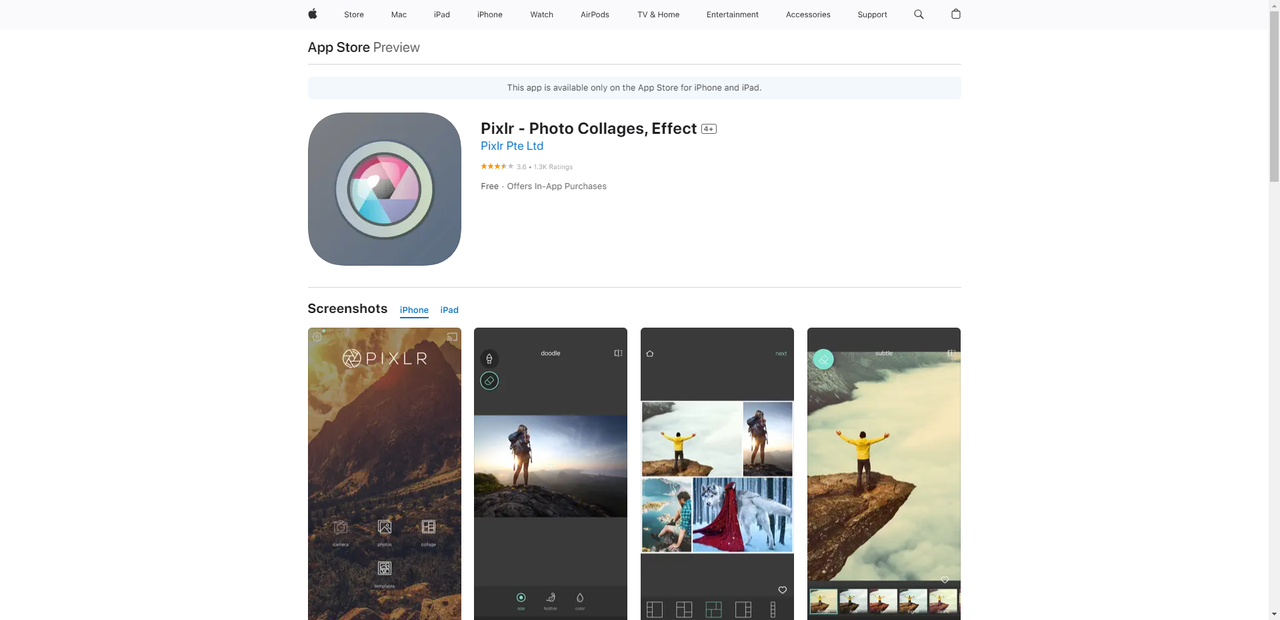Open the iPhone item in top navigation
The width and height of the screenshot is (1280, 620).
pos(490,15)
